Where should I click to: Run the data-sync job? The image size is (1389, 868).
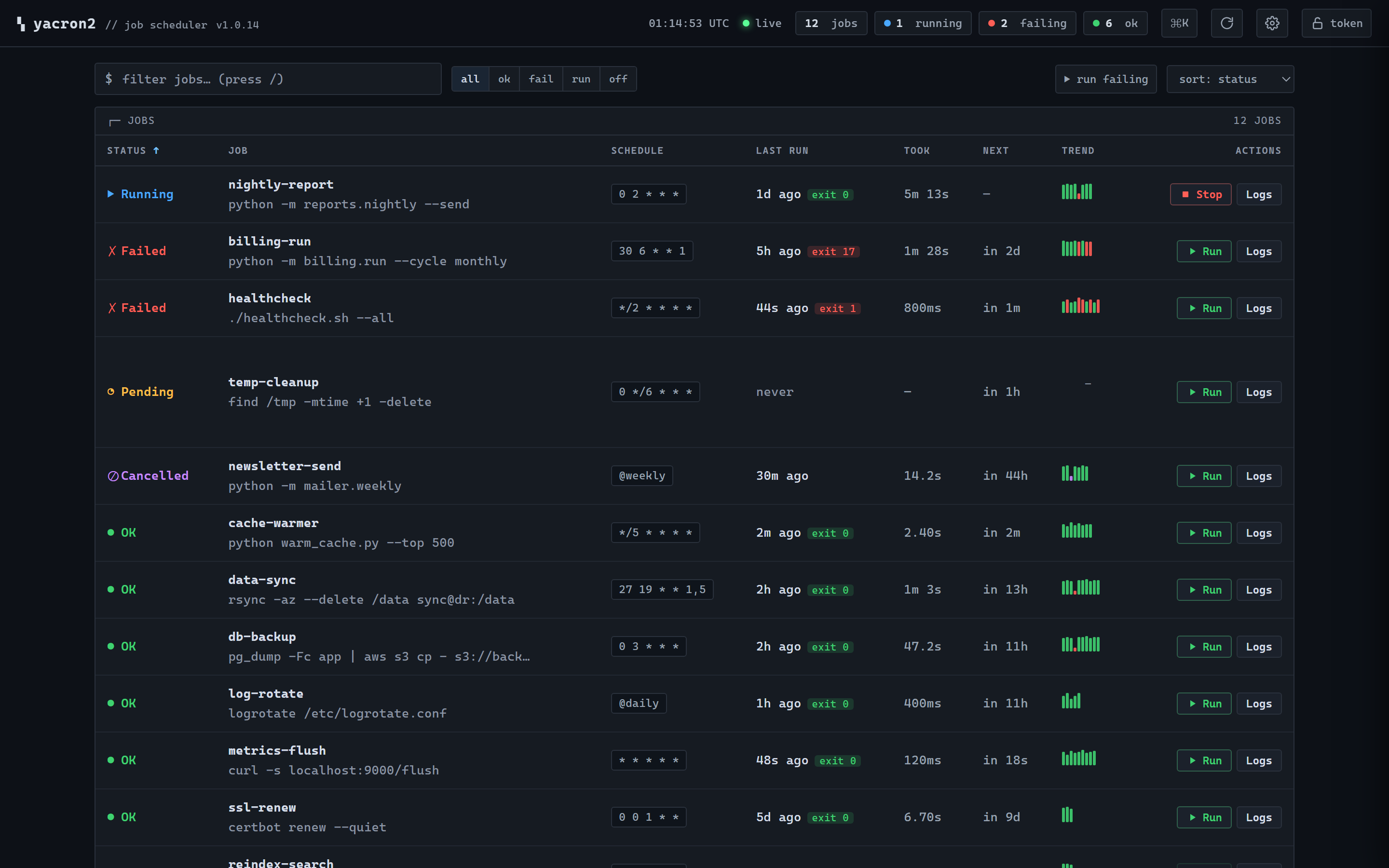[1204, 590]
